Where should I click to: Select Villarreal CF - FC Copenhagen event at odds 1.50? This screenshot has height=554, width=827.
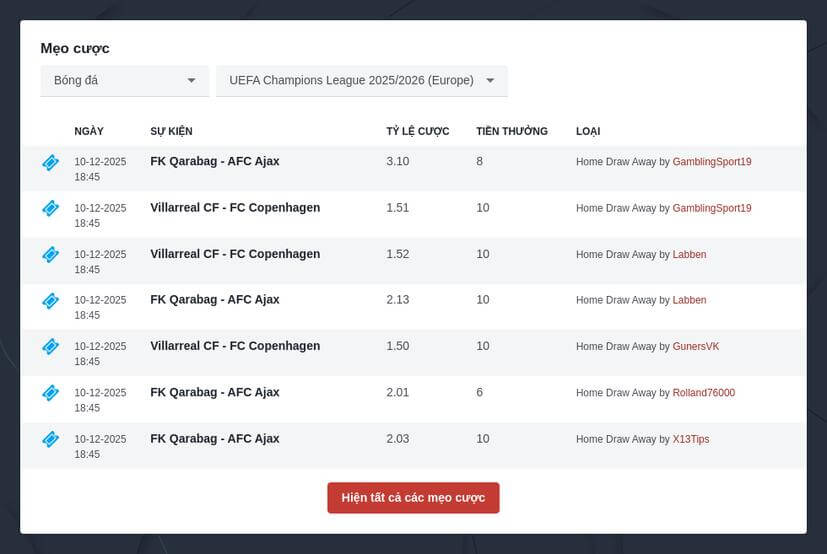(235, 346)
